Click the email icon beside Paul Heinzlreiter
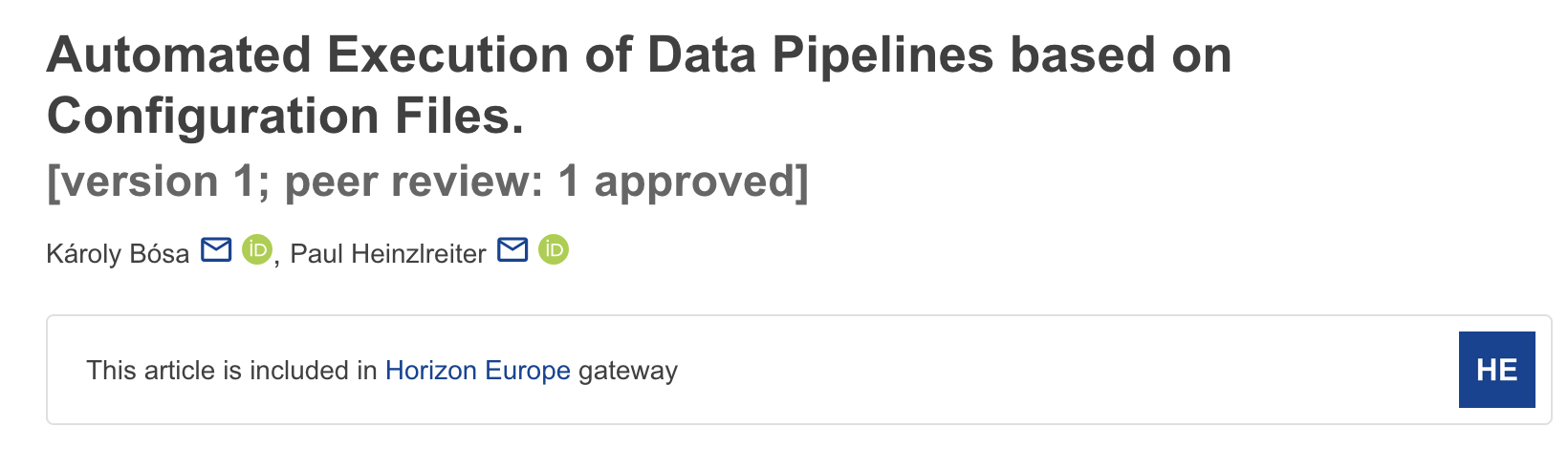The width and height of the screenshot is (1568, 449). pos(513,250)
